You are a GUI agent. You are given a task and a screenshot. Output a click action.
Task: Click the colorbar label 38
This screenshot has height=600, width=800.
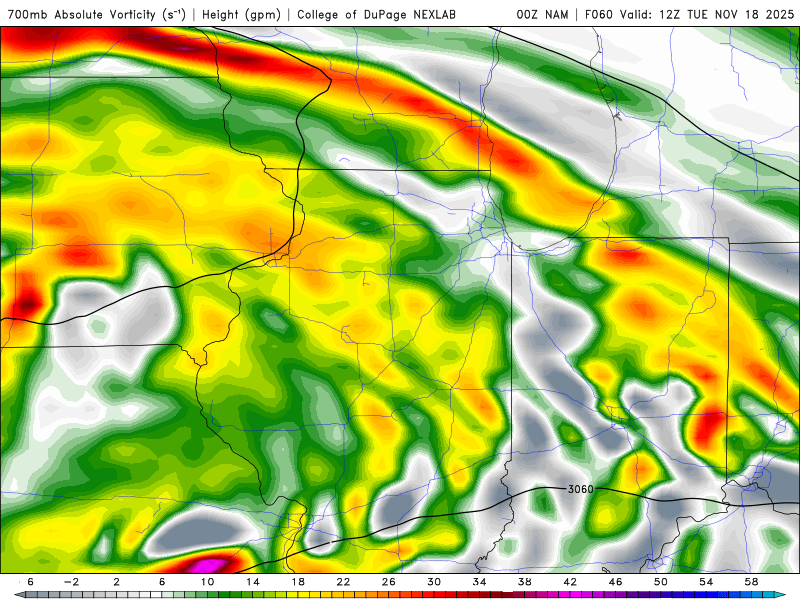click(524, 582)
